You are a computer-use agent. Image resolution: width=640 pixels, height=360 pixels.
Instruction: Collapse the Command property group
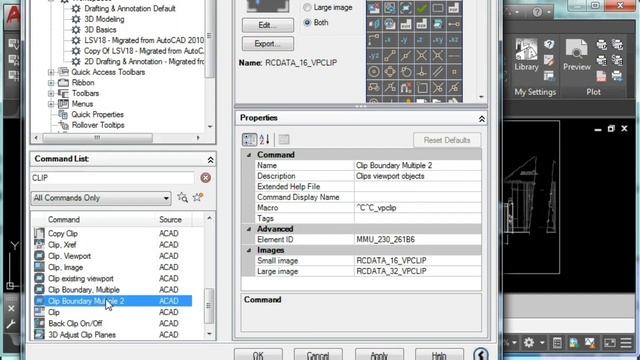pos(249,155)
